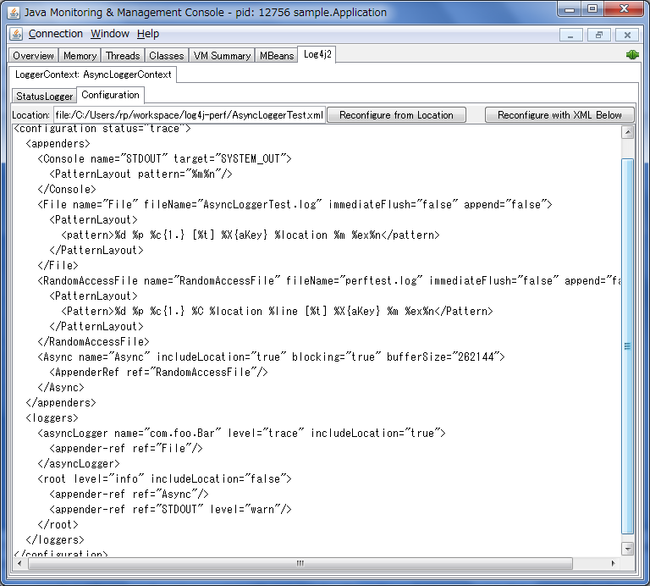Click the AppenderRef ref="RandomAccessFile" line
This screenshot has width=650, height=586.
coord(158,373)
